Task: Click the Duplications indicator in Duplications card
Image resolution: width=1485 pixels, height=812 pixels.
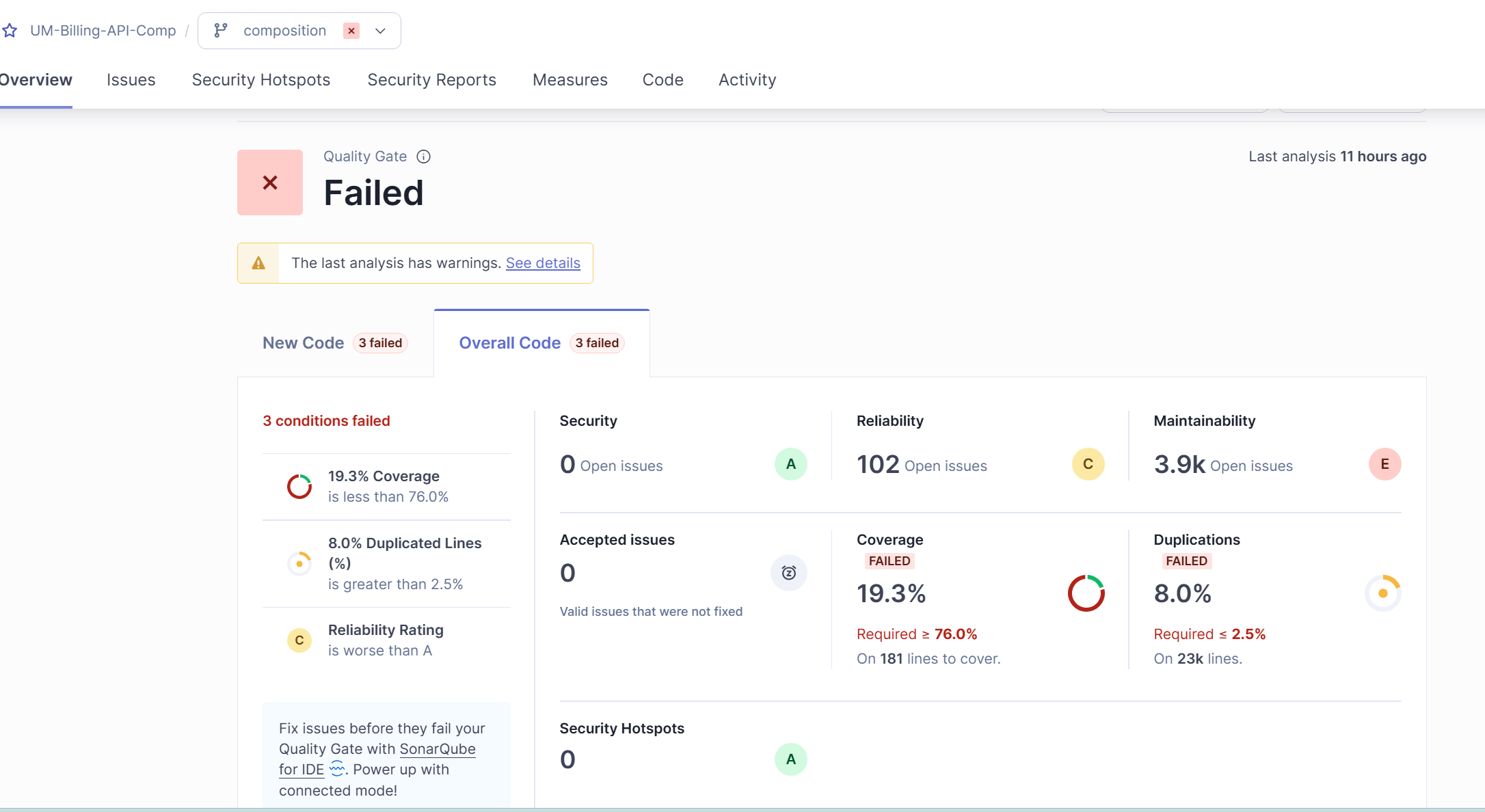Action: pos(1383,593)
